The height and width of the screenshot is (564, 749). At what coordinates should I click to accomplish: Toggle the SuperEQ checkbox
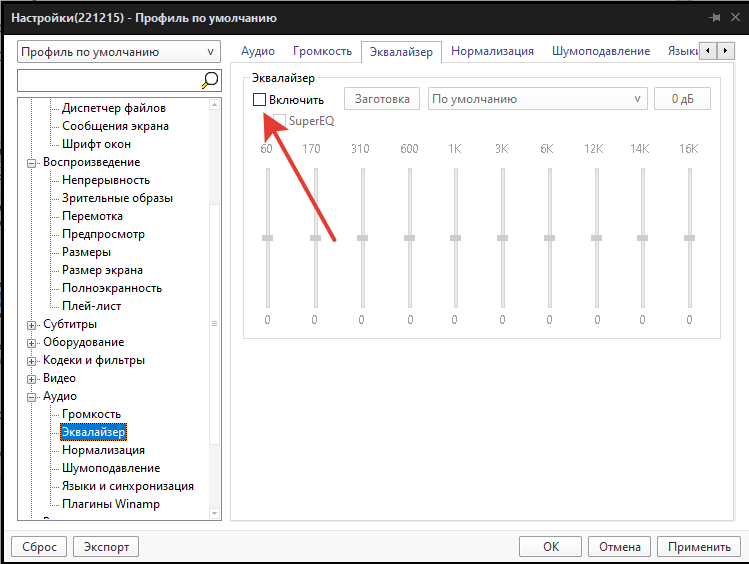(x=279, y=121)
